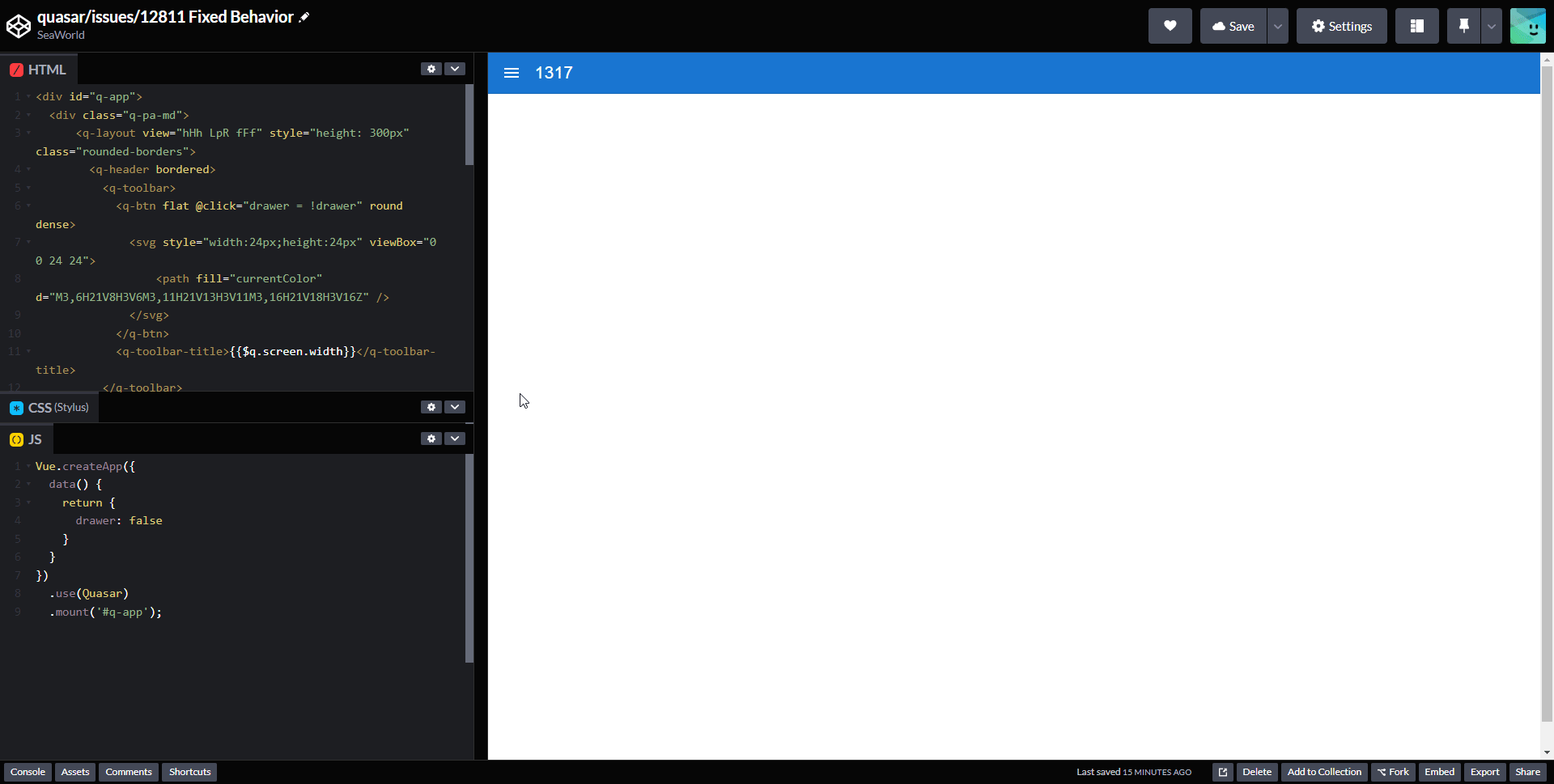Screen dimensions: 1554x784
Task: Collapse the HTML editor panel
Action: pos(455,69)
